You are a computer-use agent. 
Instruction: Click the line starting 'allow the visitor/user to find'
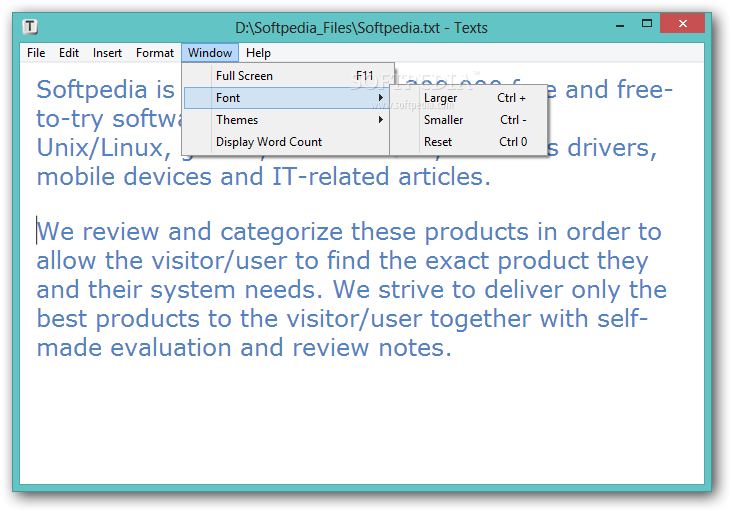(x=342, y=261)
